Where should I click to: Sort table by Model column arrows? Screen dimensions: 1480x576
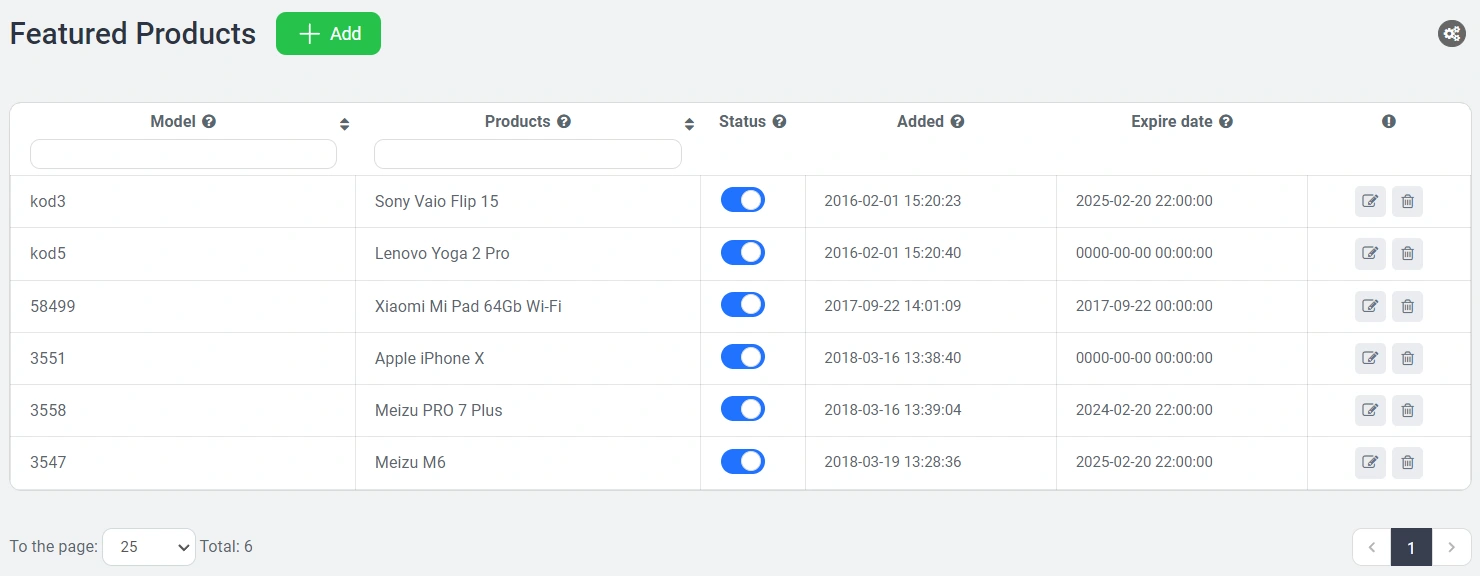[344, 124]
